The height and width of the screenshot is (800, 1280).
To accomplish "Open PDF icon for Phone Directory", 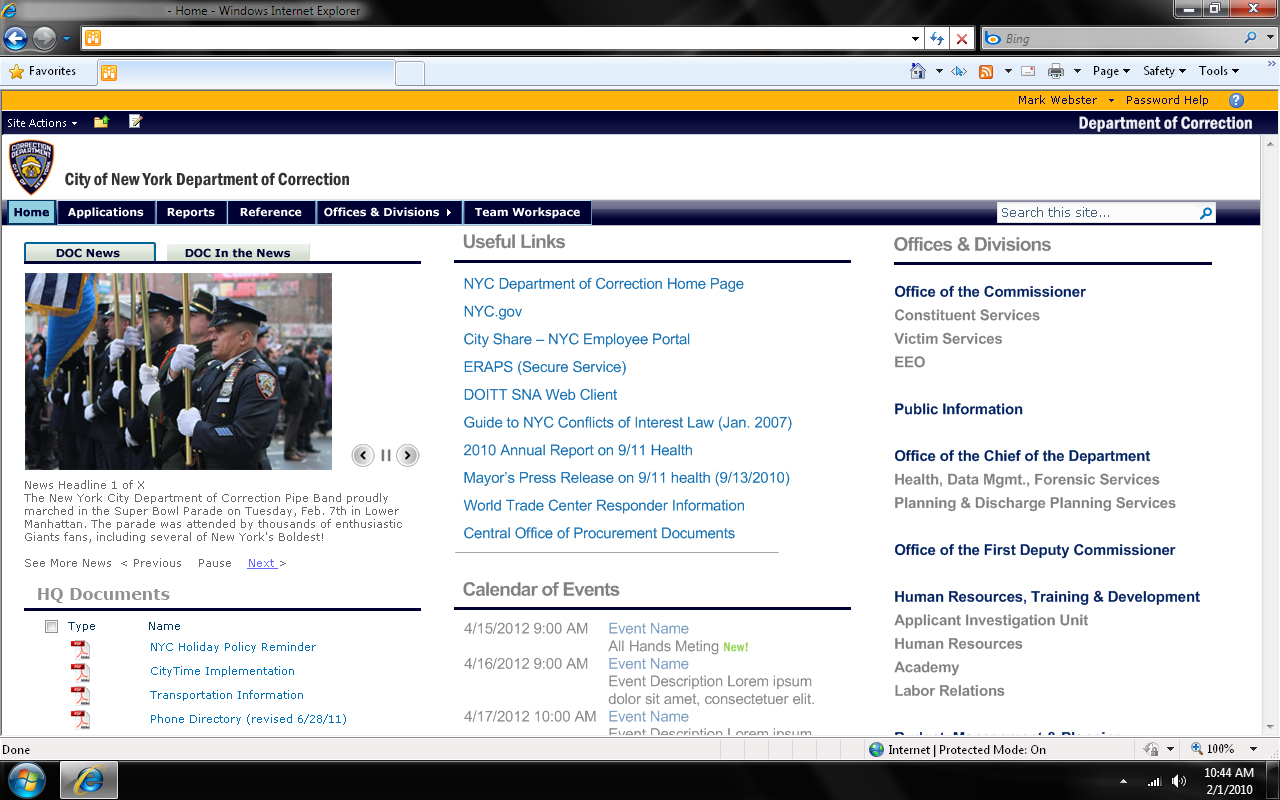I will click(80, 720).
